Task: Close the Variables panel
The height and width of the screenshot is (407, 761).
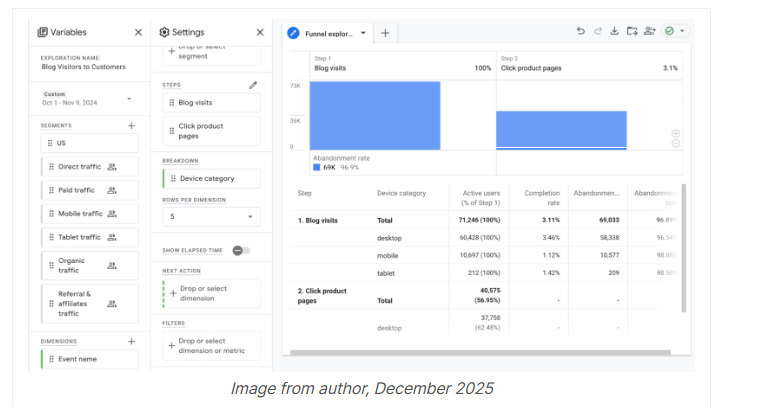Action: [138, 32]
